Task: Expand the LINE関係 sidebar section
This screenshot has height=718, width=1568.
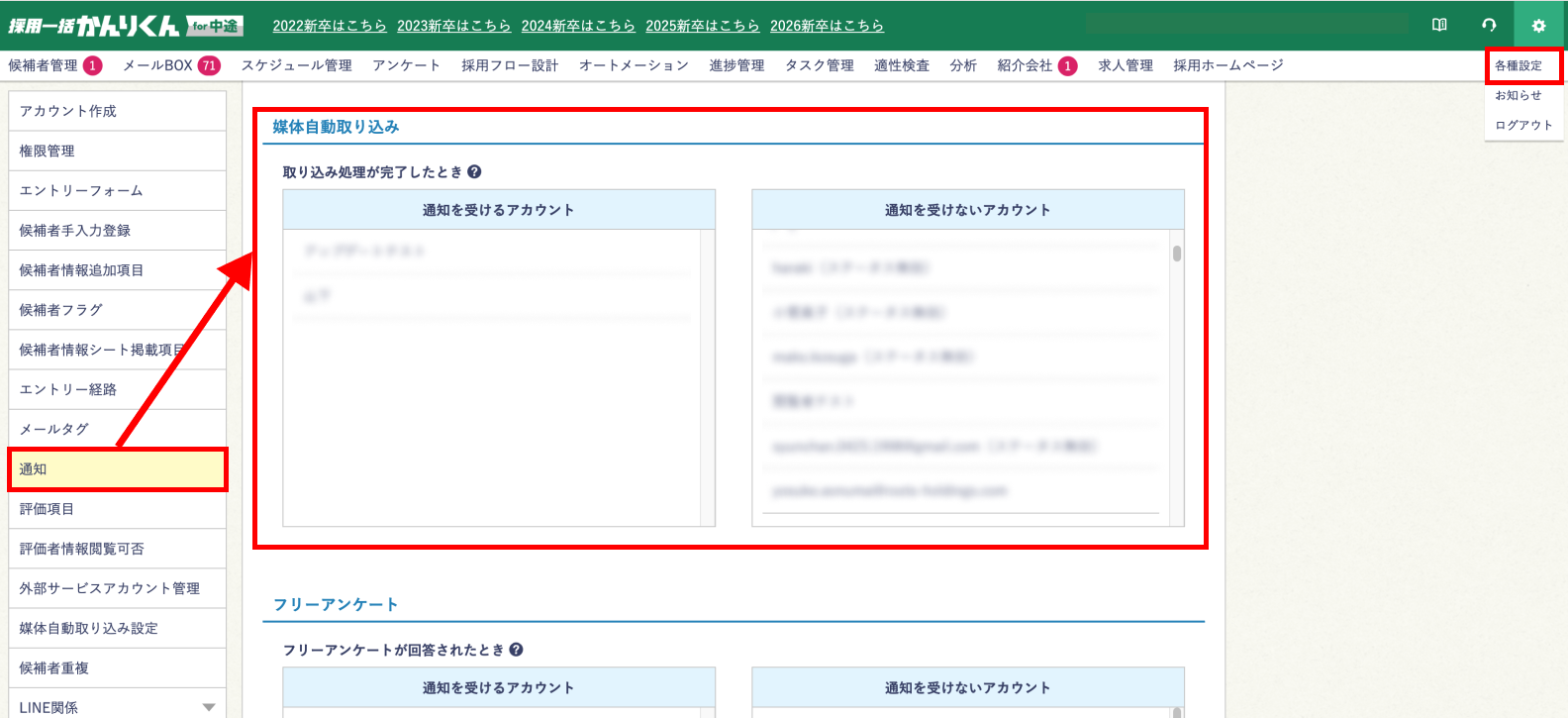Action: coord(208,707)
